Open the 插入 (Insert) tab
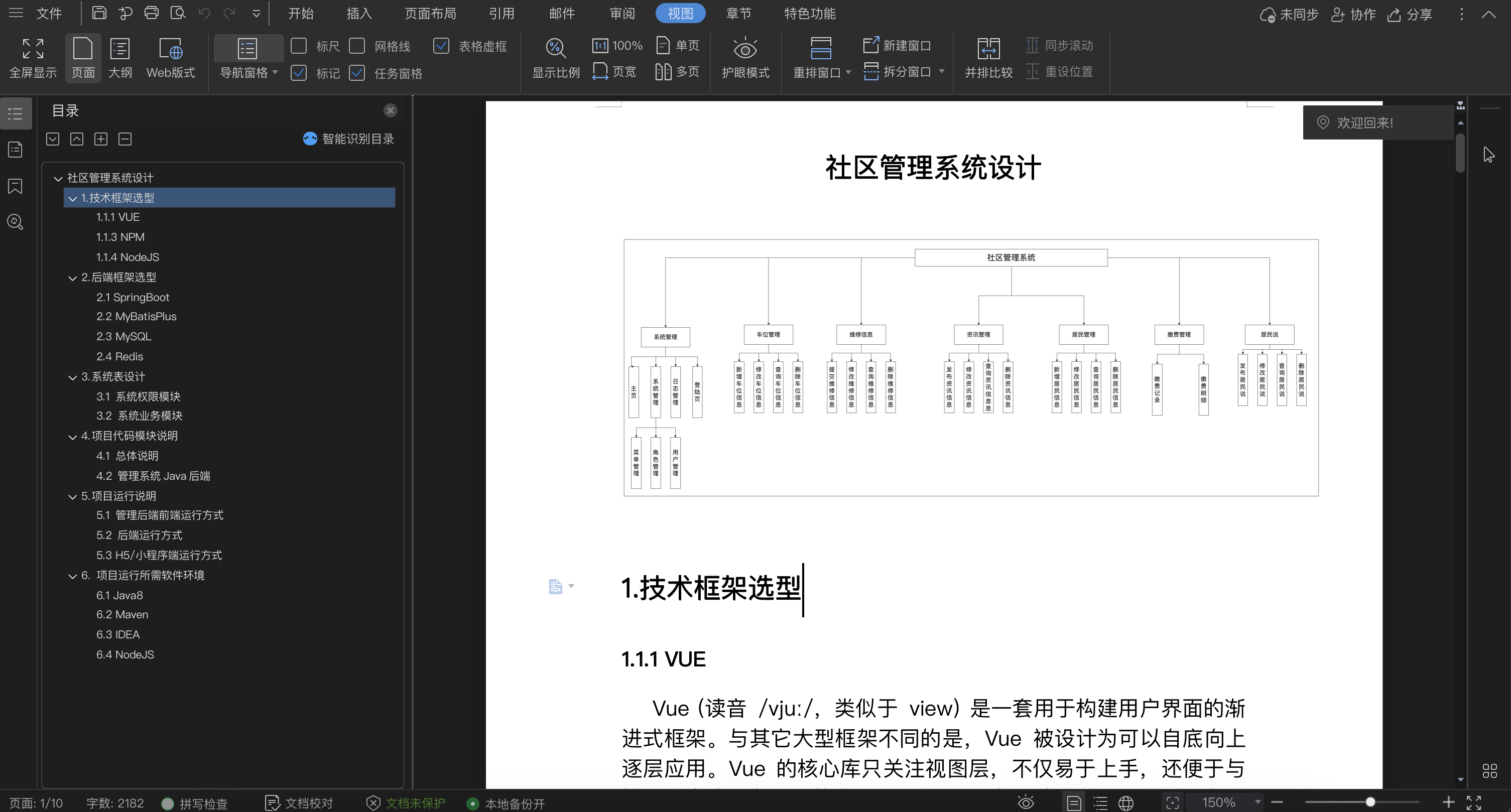Viewport: 1511px width, 812px height. (x=359, y=13)
